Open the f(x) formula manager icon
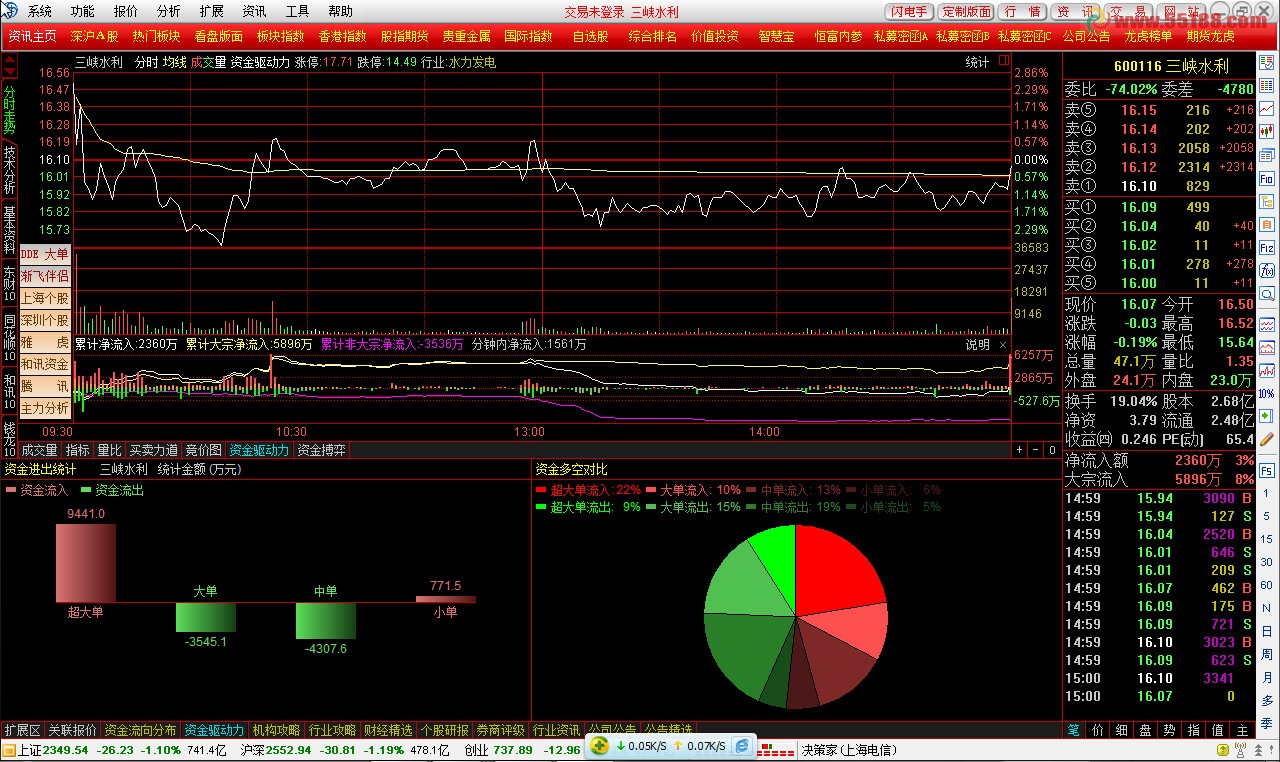The width and height of the screenshot is (1280, 762). click(x=1267, y=270)
